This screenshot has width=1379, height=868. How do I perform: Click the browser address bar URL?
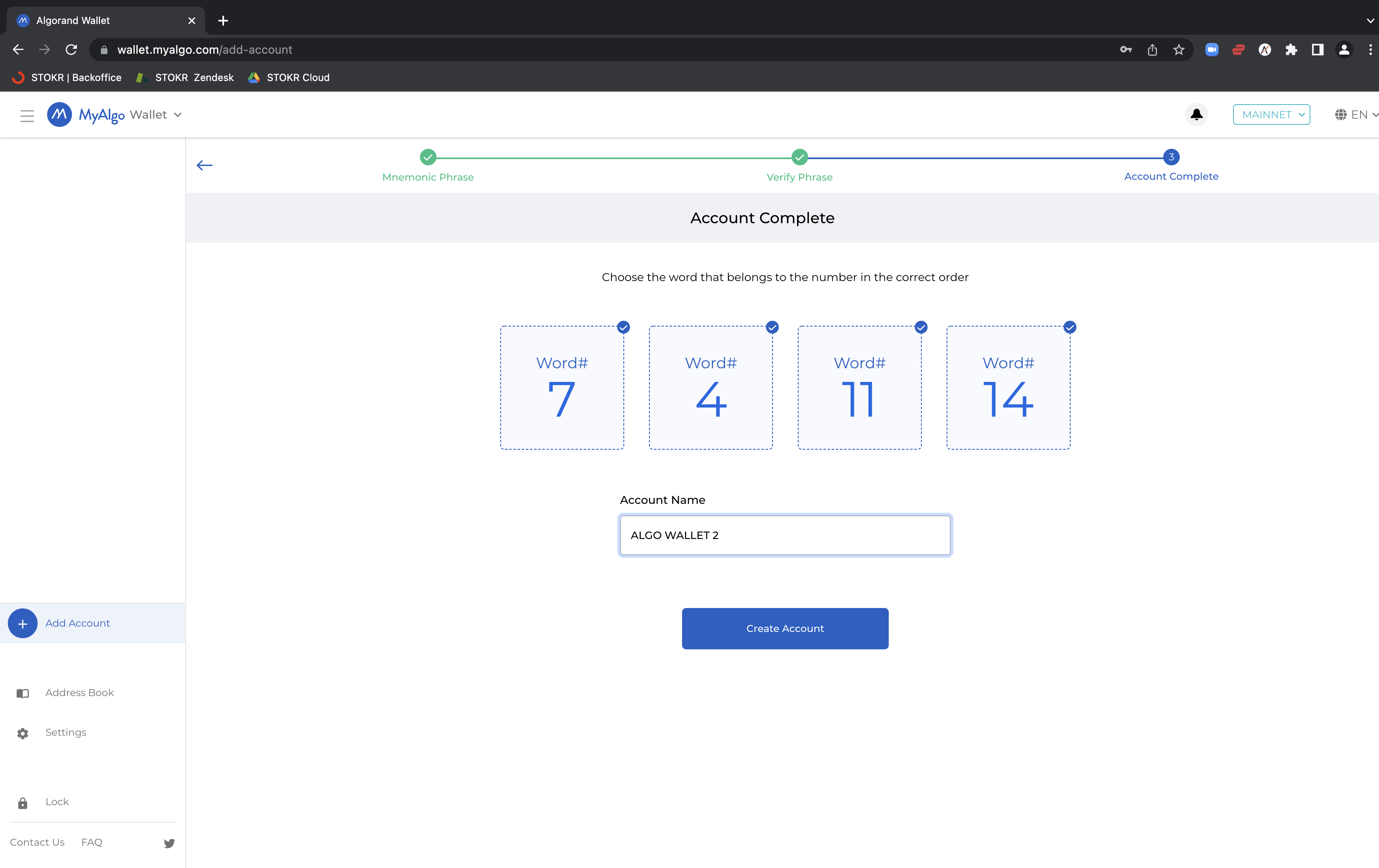coord(205,50)
